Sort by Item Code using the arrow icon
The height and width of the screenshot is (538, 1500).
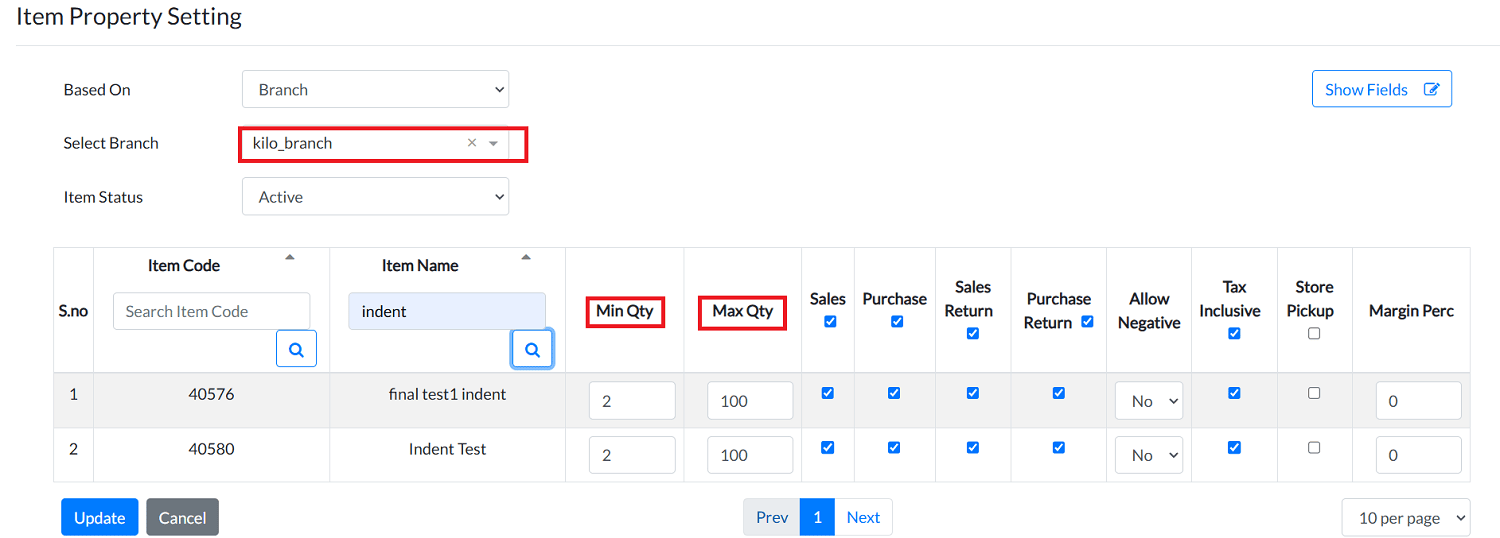[x=290, y=258]
